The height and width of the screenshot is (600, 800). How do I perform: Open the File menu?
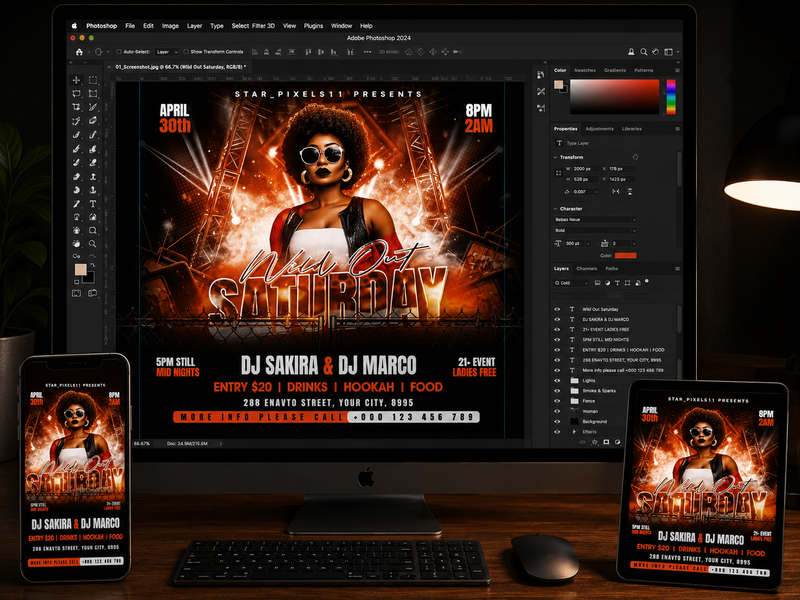point(130,26)
